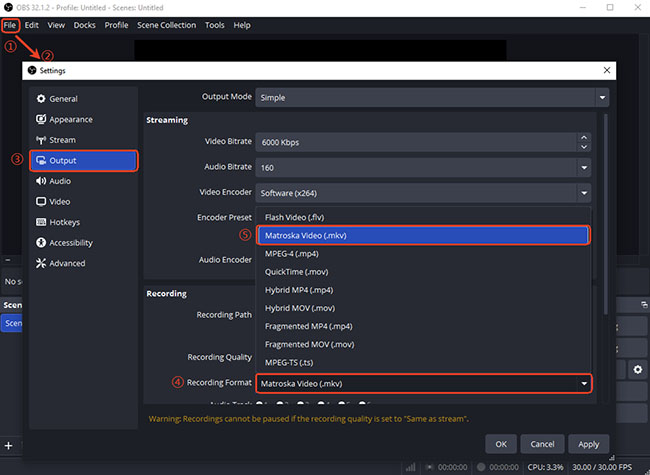Click the Apply button
This screenshot has height=475, width=650.
pos(589,444)
